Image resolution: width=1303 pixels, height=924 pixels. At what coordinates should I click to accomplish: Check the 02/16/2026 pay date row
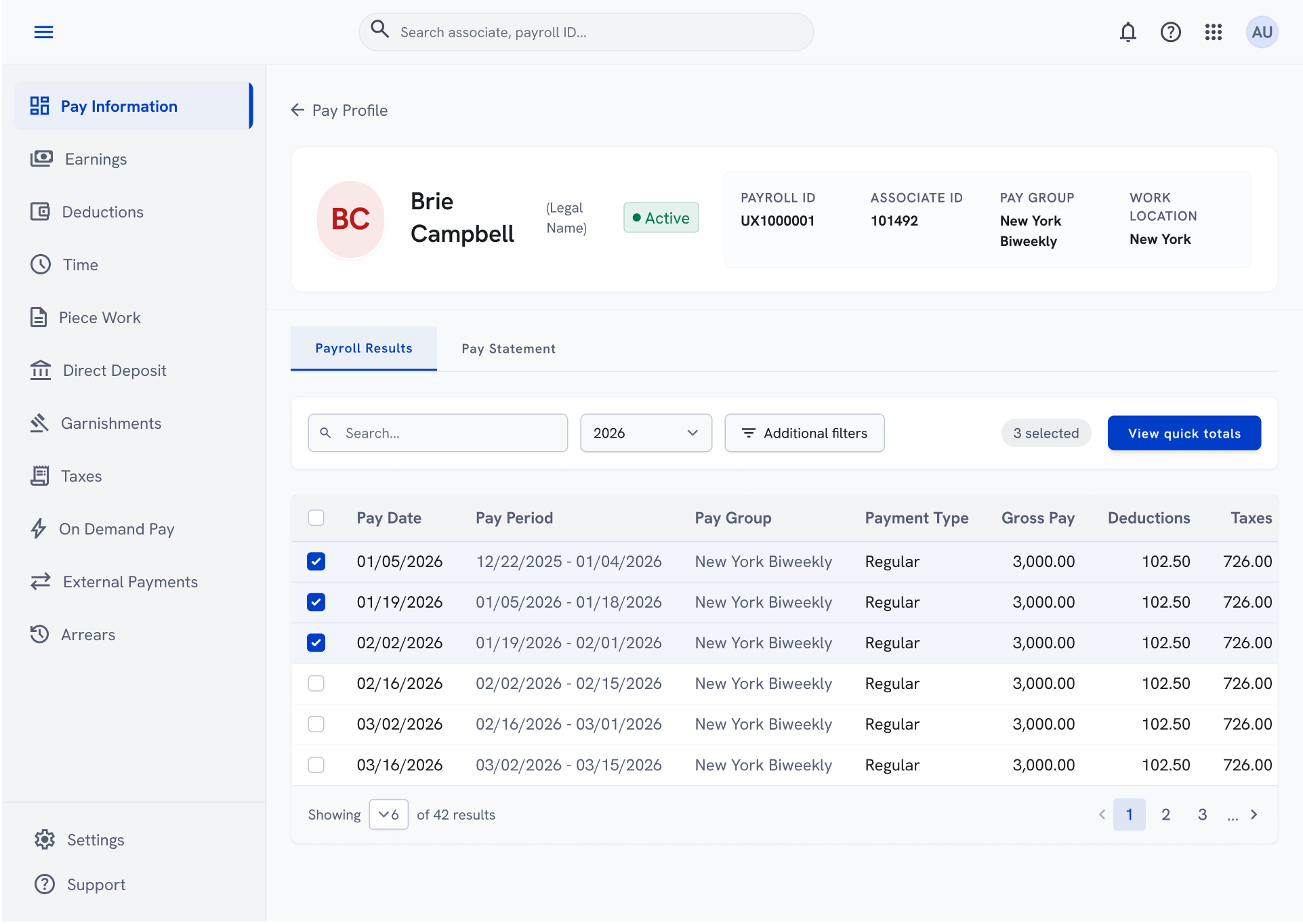tap(316, 683)
